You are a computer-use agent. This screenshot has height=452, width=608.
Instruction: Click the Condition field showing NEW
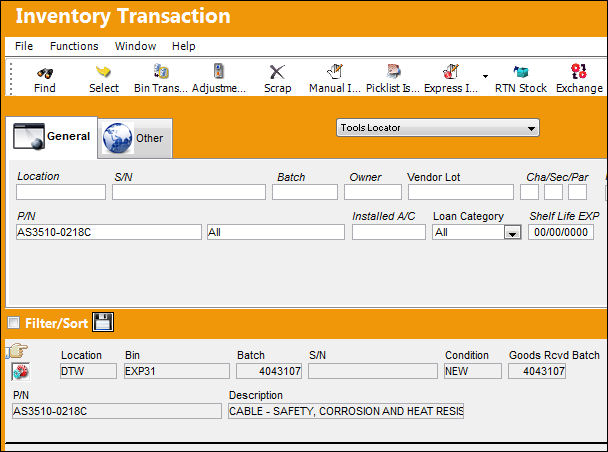point(473,371)
